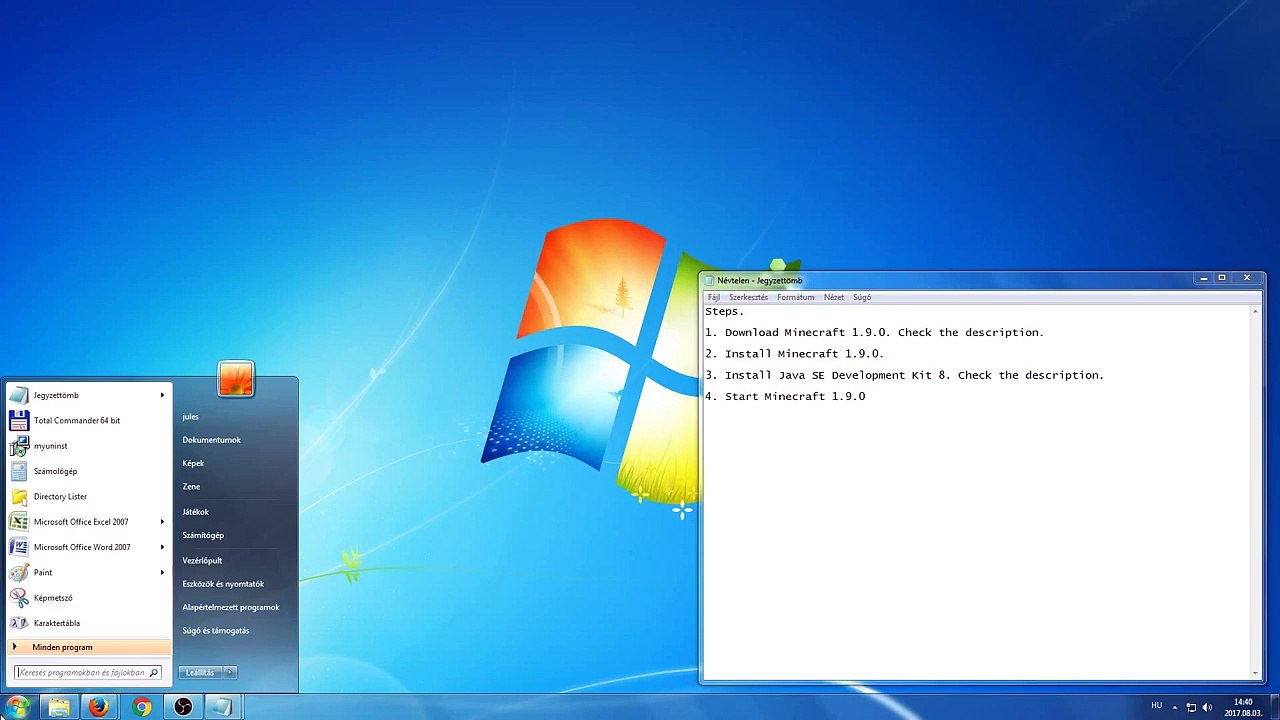This screenshot has height=720, width=1280.
Task: Switch to Notepad taskbar button
Action: click(x=224, y=707)
